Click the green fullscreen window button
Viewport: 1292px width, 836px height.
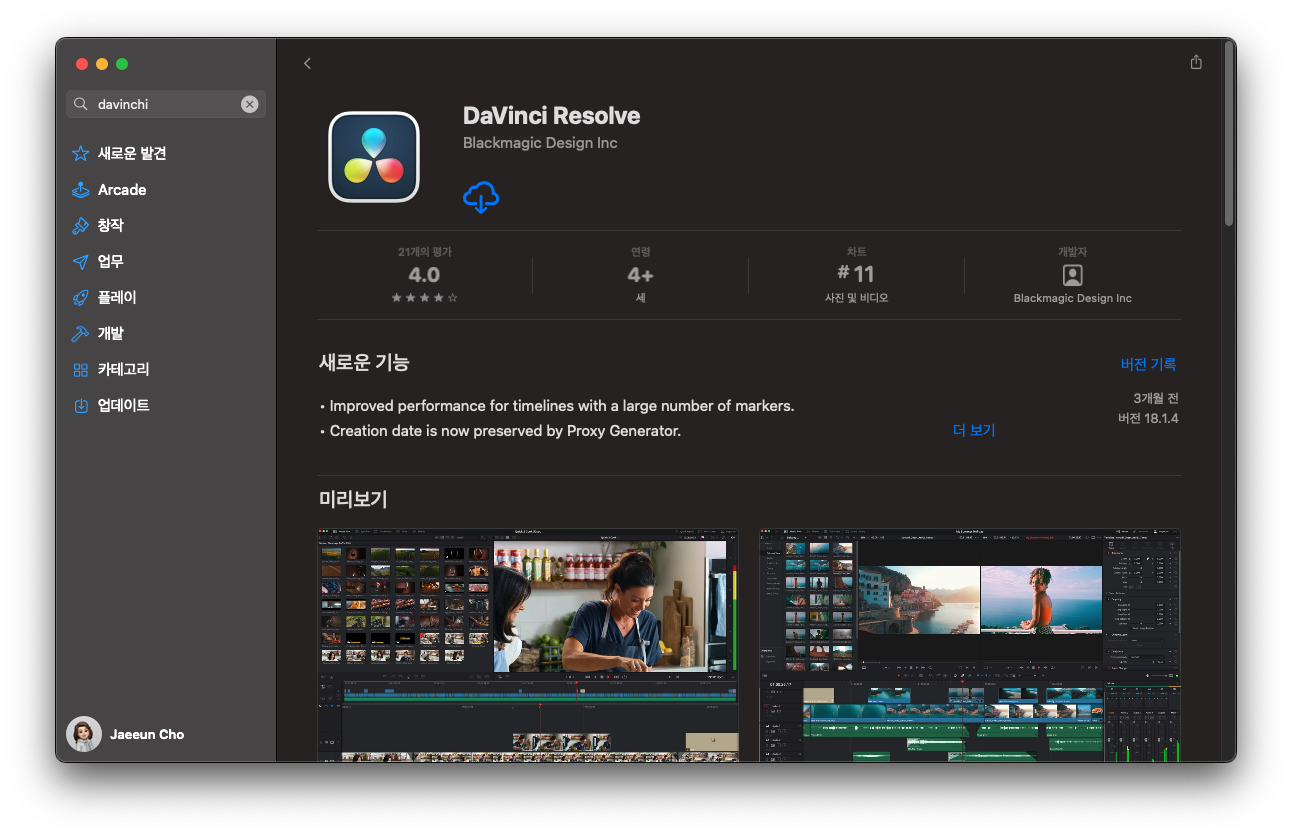point(122,64)
